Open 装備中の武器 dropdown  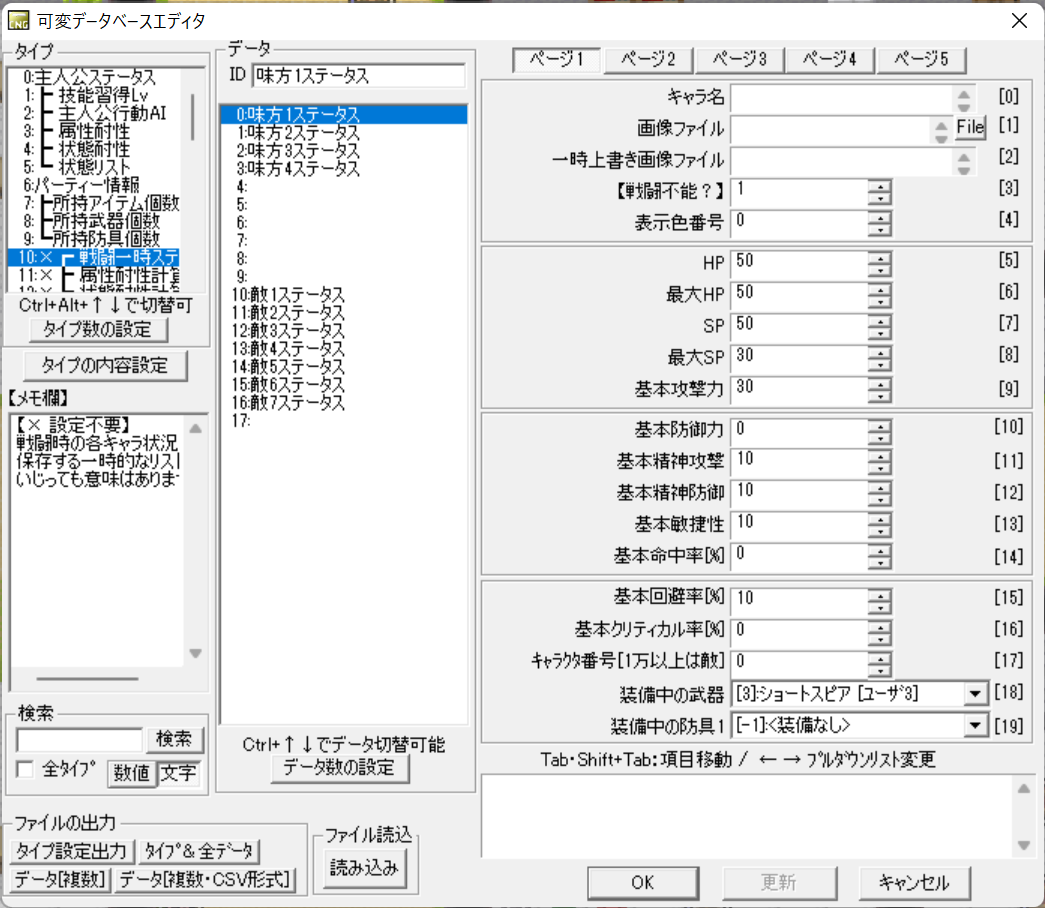pos(975,694)
